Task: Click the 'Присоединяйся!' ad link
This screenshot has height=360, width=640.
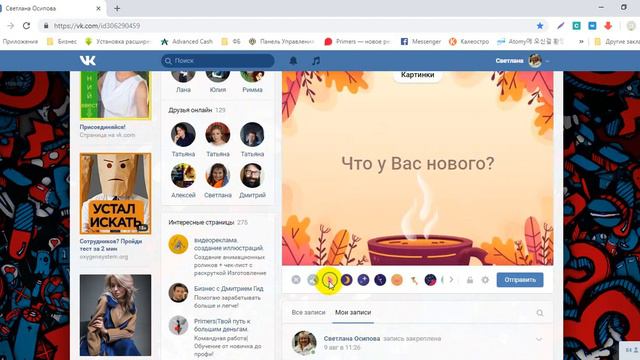Action: tap(102, 127)
